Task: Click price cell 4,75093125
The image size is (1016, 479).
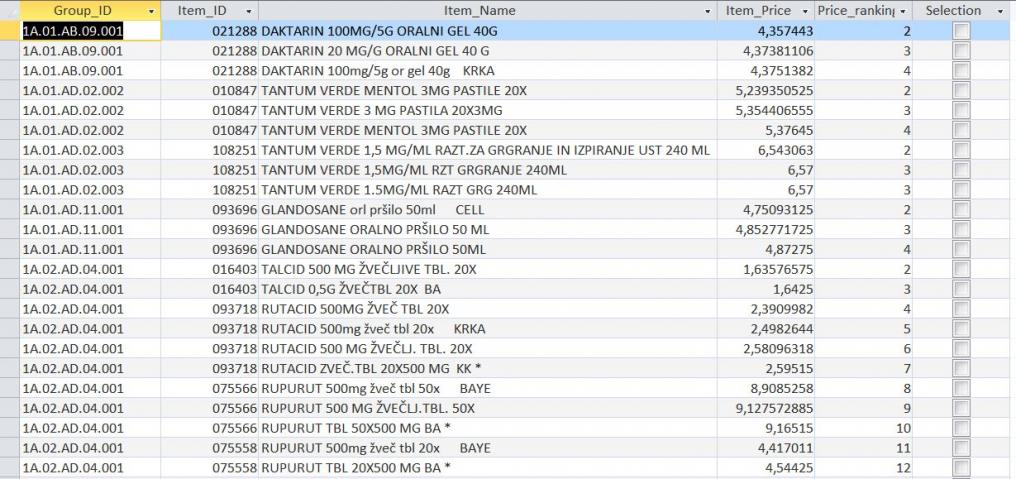Action: click(765, 209)
